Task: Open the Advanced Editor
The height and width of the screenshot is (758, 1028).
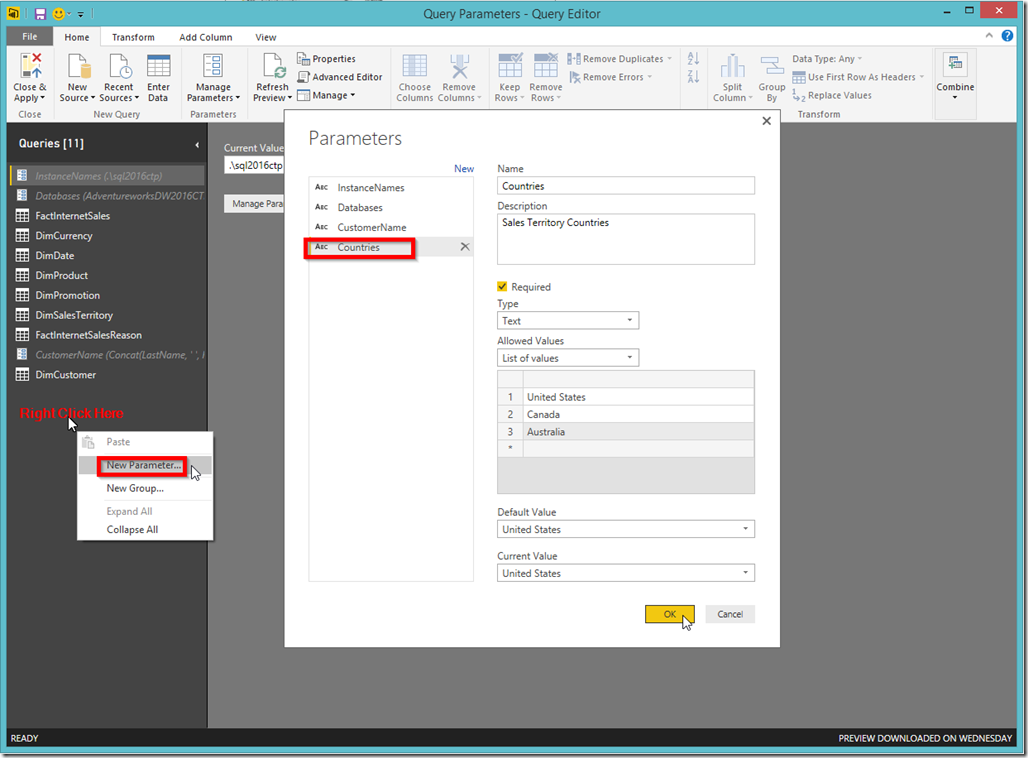Action: (x=340, y=77)
